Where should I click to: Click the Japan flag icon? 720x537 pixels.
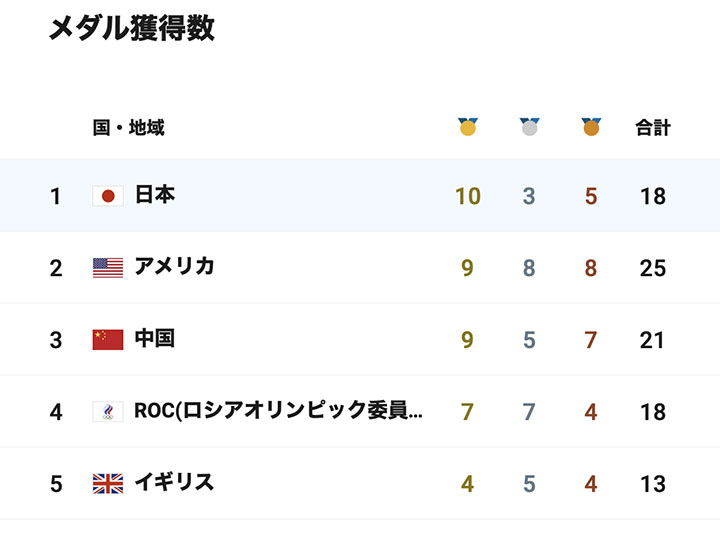click(108, 196)
